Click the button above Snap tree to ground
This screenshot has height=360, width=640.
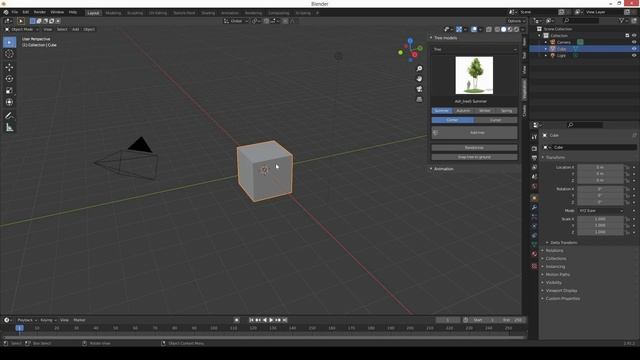coord(475,148)
